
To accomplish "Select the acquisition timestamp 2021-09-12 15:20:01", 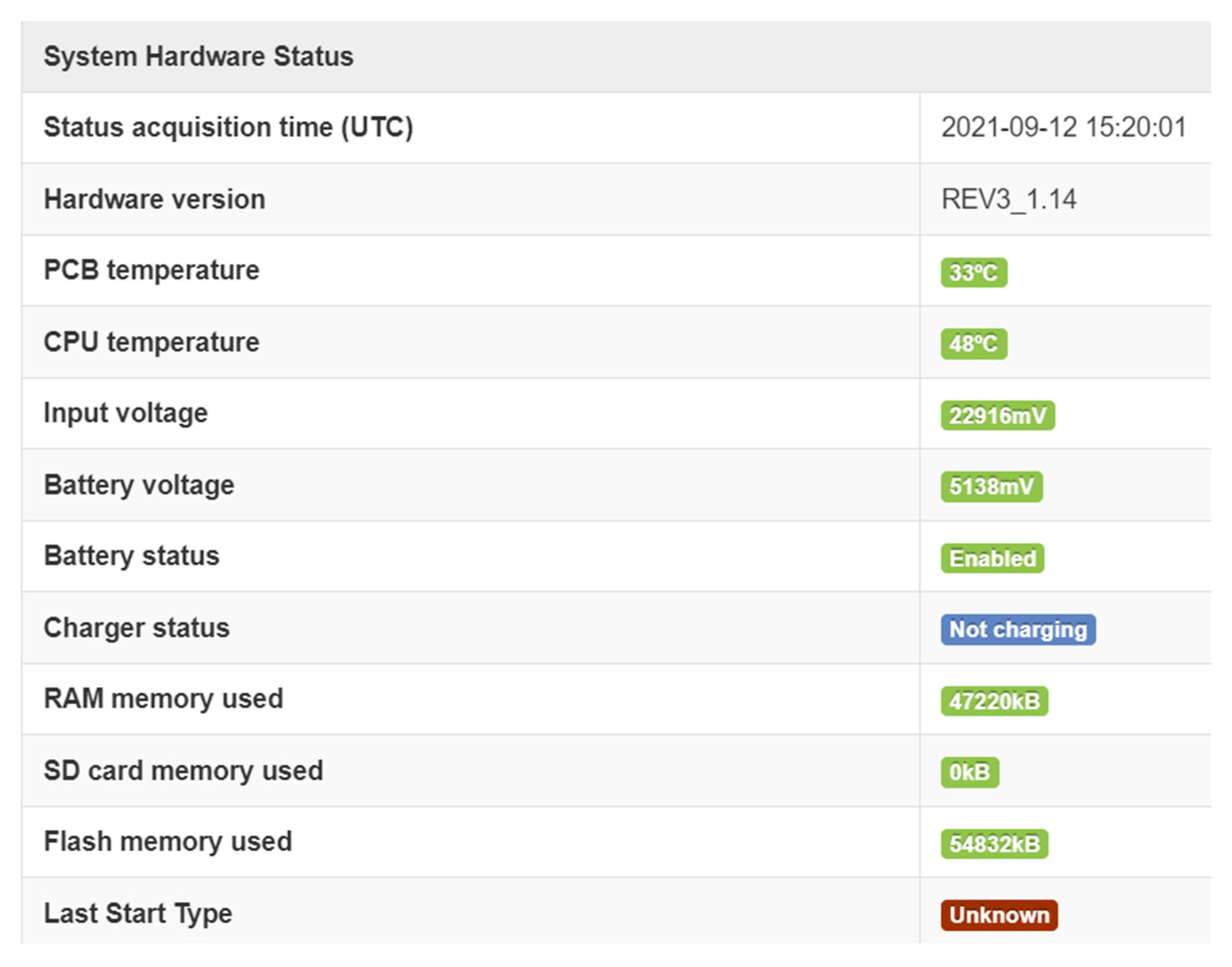I will (x=1063, y=127).
